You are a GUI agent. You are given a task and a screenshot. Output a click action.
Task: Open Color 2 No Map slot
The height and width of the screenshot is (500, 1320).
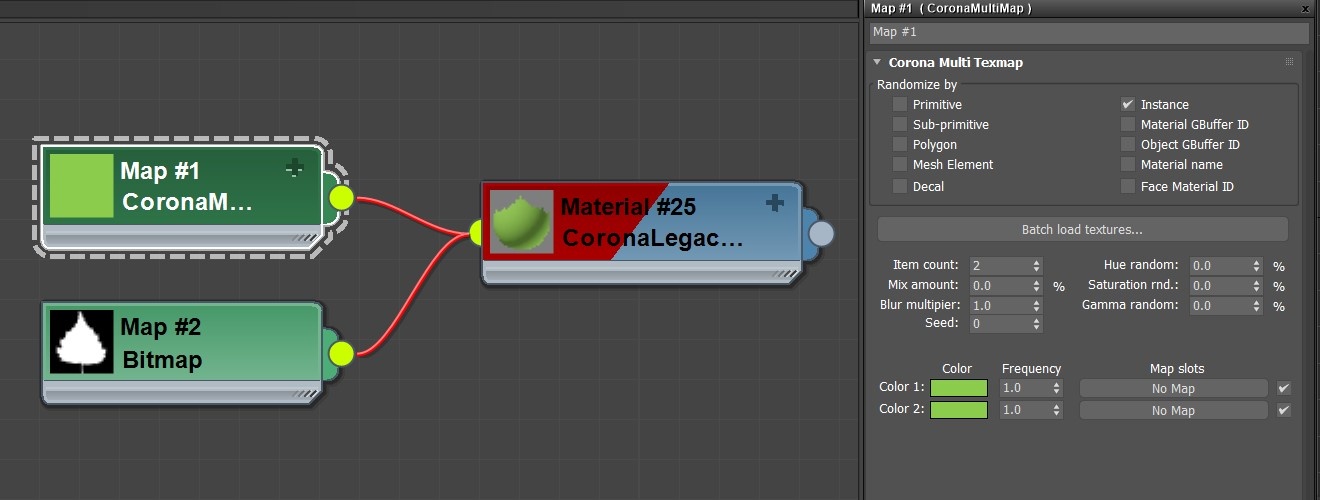point(1173,410)
